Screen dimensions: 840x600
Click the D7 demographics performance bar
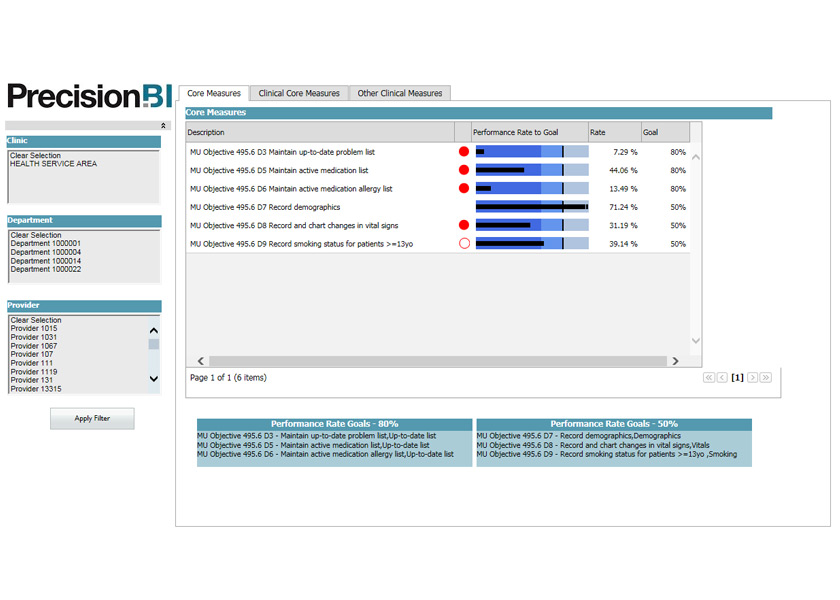click(x=531, y=207)
